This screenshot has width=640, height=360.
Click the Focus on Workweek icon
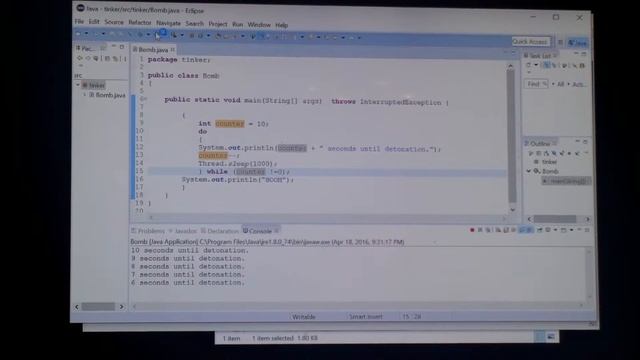click(x=564, y=66)
